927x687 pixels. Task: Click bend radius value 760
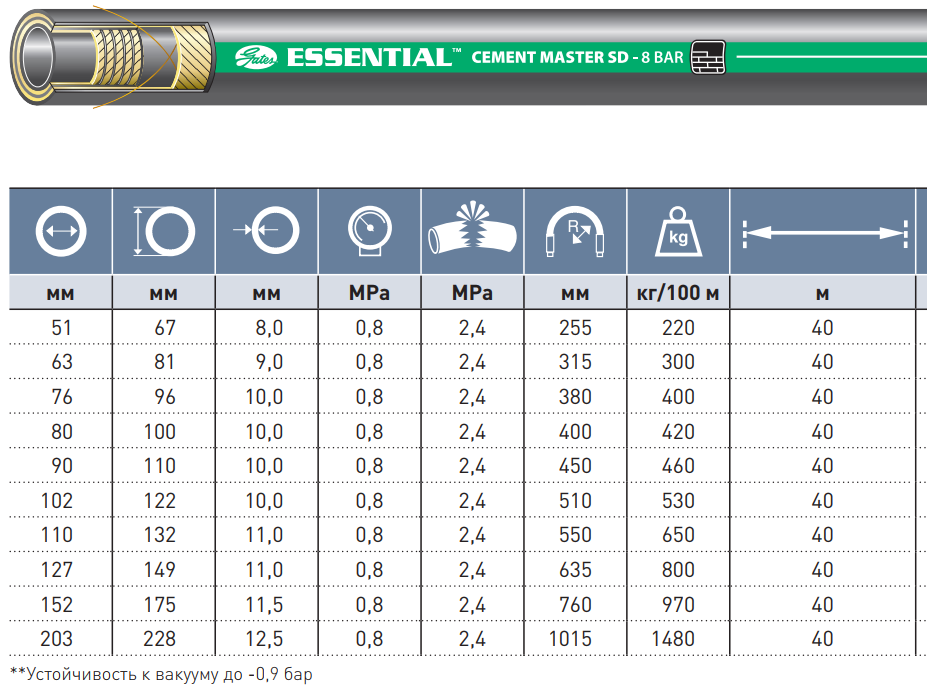pos(575,605)
